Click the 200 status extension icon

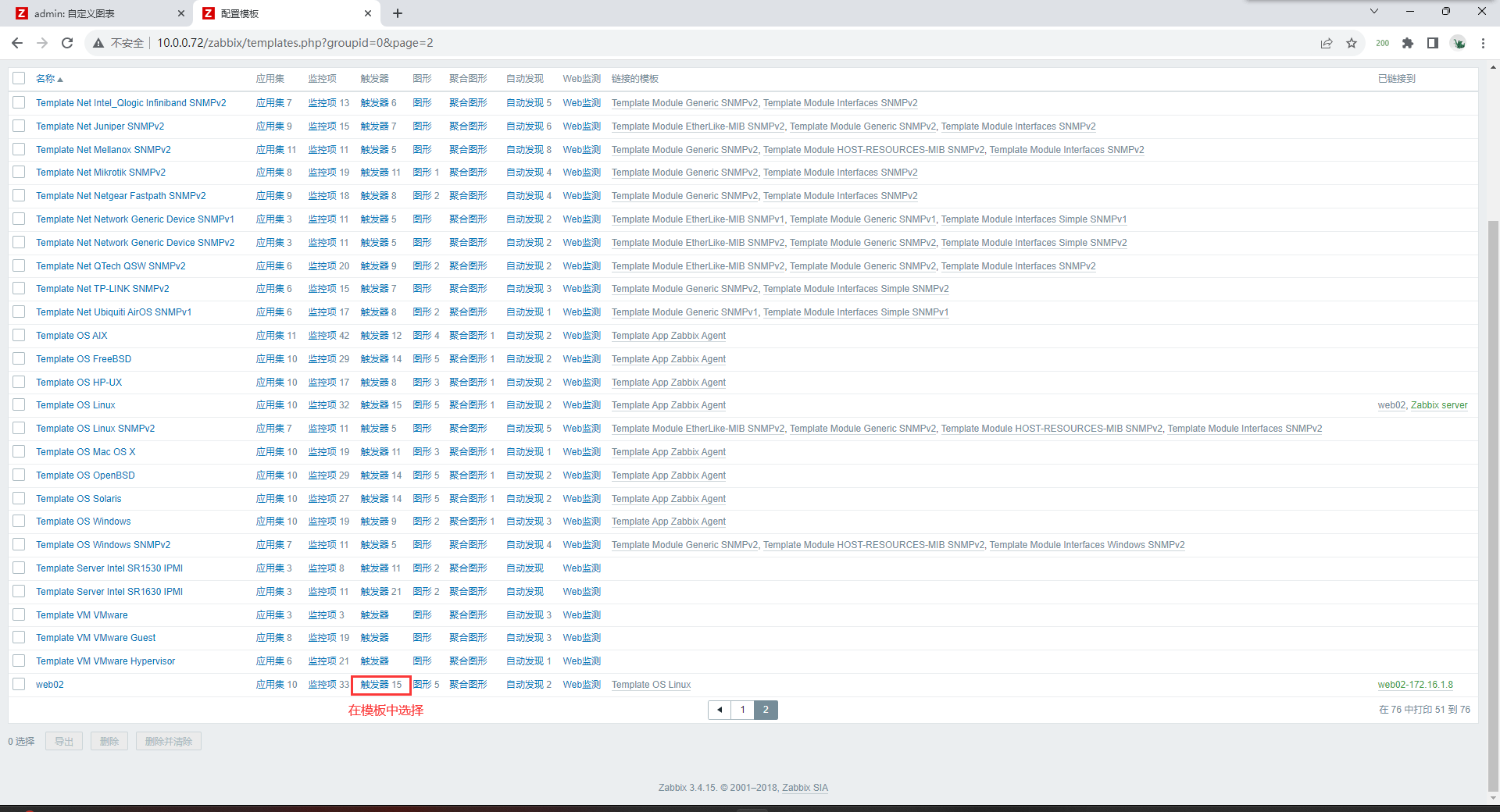pyautogui.click(x=1382, y=43)
